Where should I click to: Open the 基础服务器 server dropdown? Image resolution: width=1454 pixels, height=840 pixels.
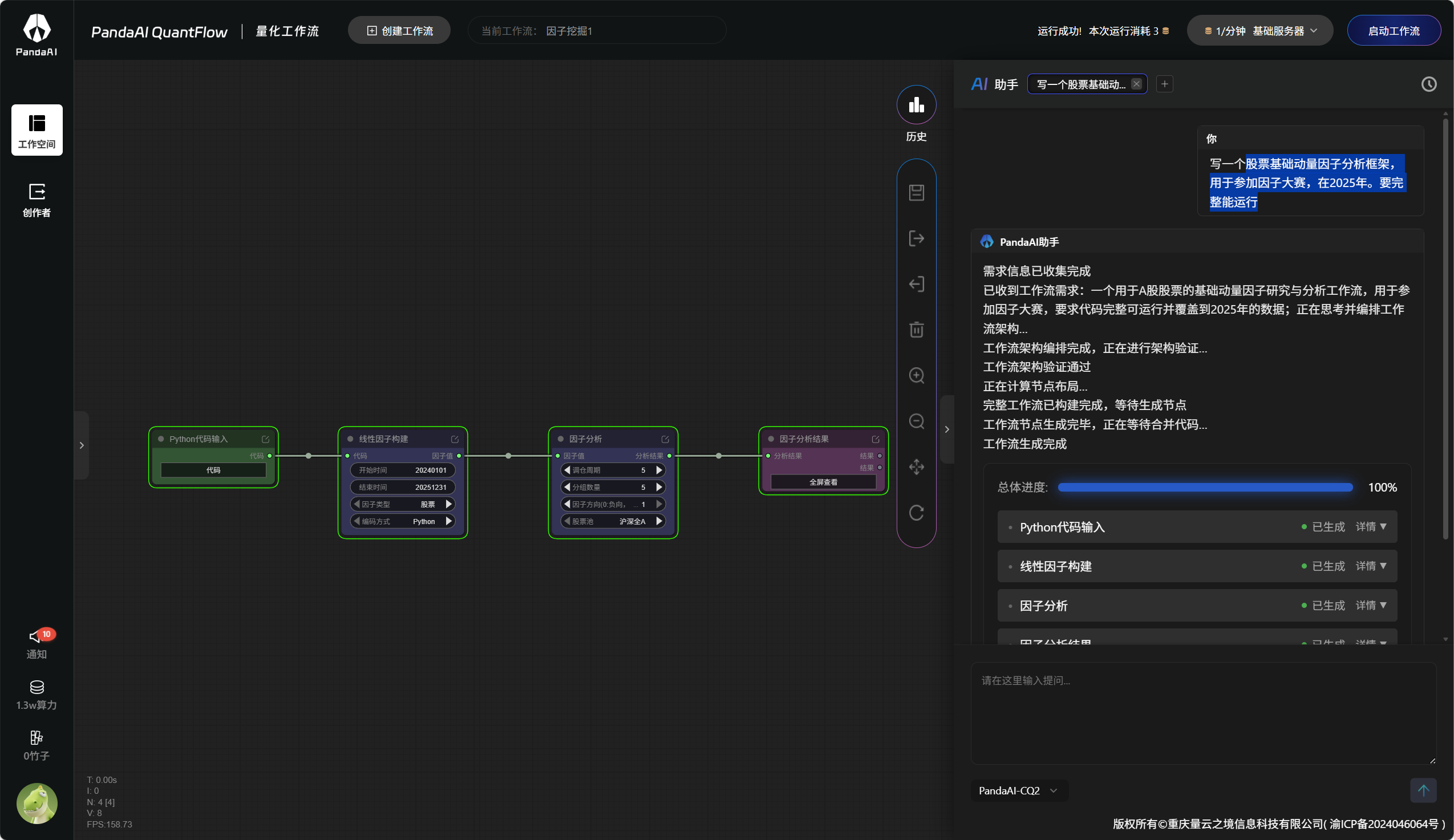tap(1260, 31)
